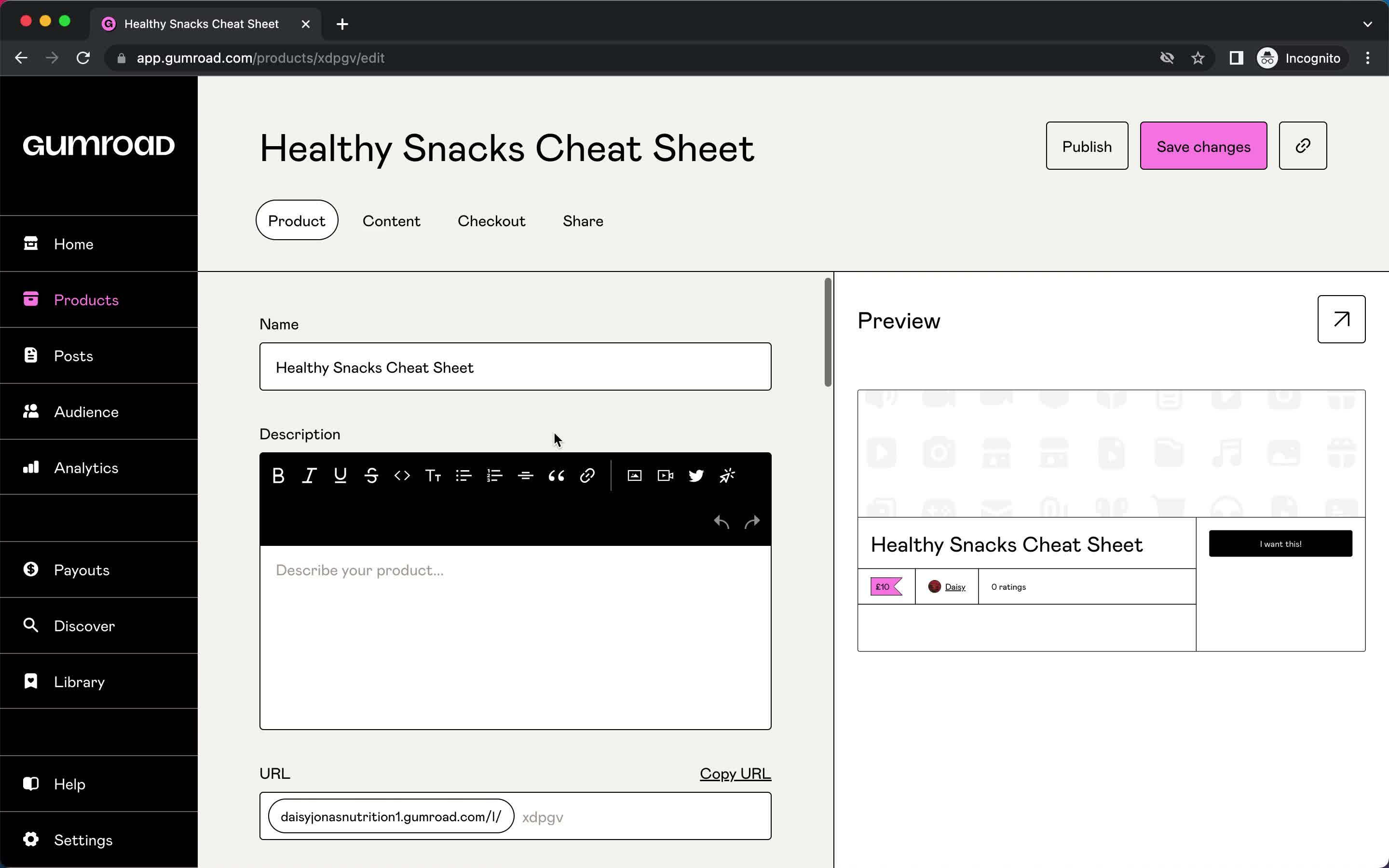Go to Home in the sidebar
Viewport: 1389px width, 868px height.
(x=99, y=244)
